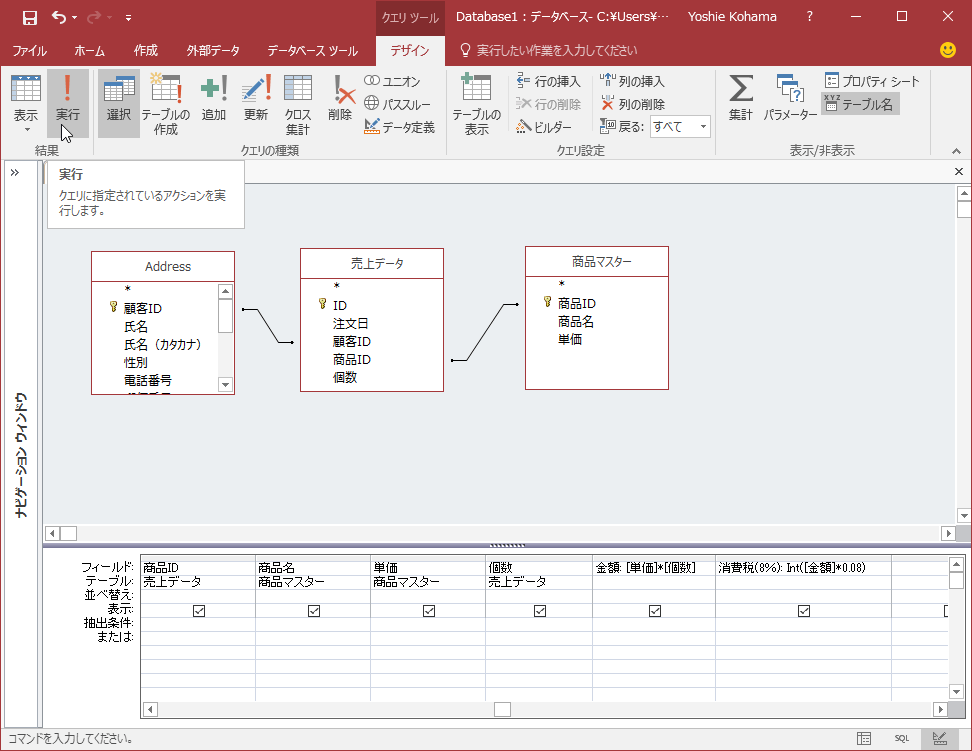Choose クロス集計 crosstab query

click(298, 103)
